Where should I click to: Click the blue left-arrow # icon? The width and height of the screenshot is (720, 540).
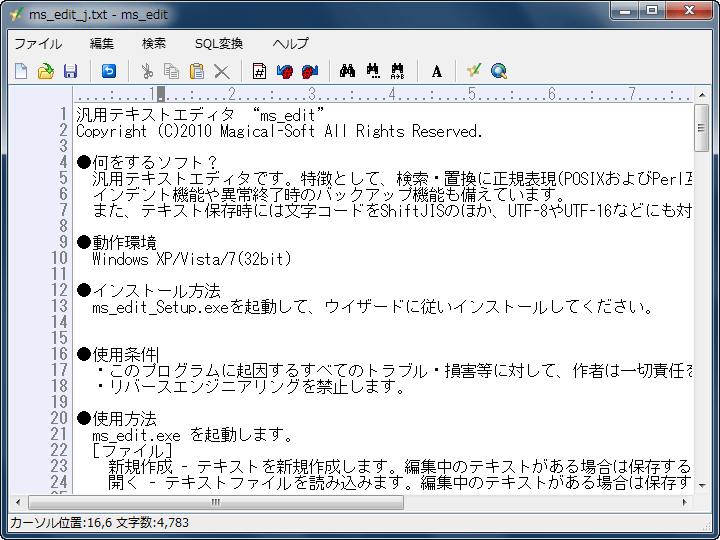[285, 71]
